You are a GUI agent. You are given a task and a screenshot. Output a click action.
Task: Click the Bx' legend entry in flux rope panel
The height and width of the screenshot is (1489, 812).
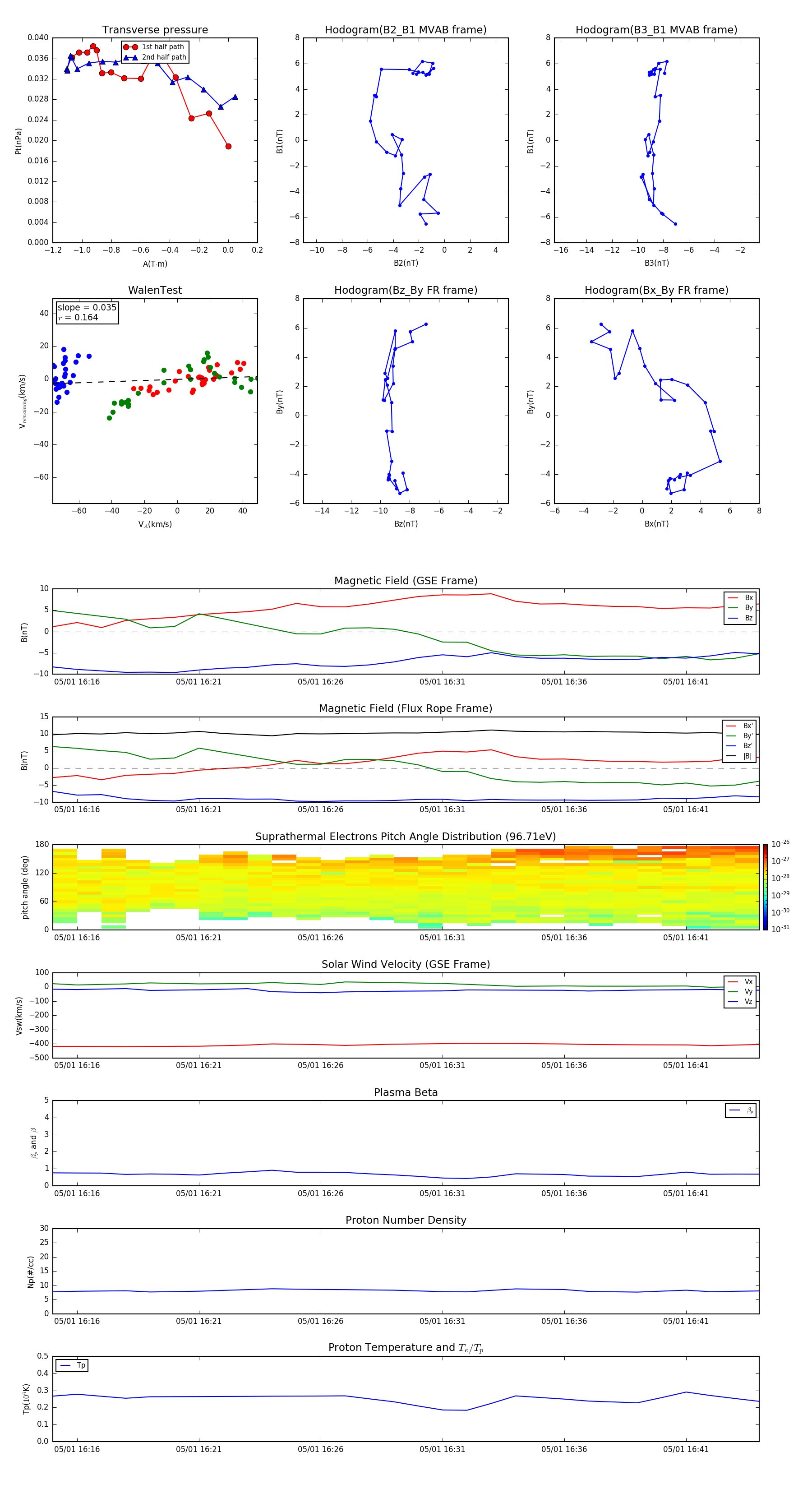pyautogui.click(x=739, y=726)
